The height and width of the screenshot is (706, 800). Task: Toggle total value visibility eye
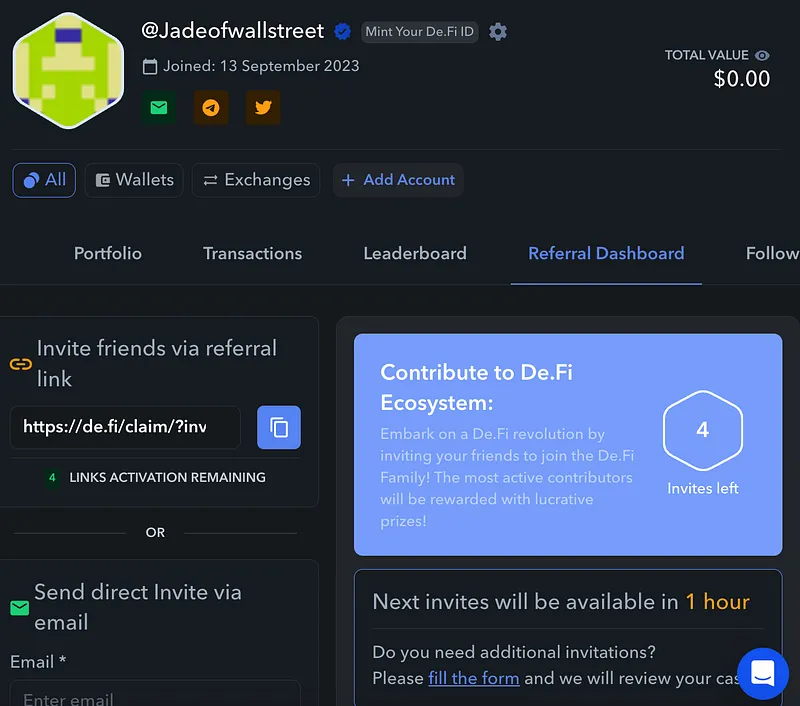(762, 55)
